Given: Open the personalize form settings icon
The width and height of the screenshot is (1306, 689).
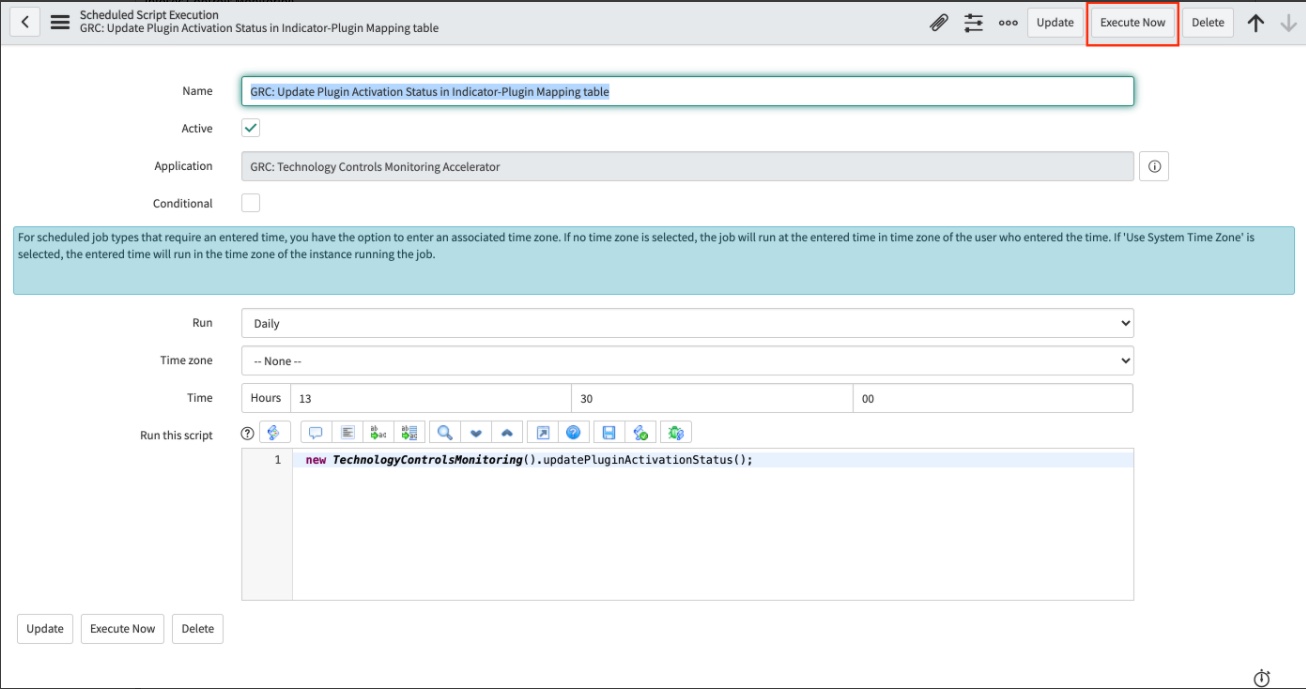Looking at the screenshot, I should [974, 22].
